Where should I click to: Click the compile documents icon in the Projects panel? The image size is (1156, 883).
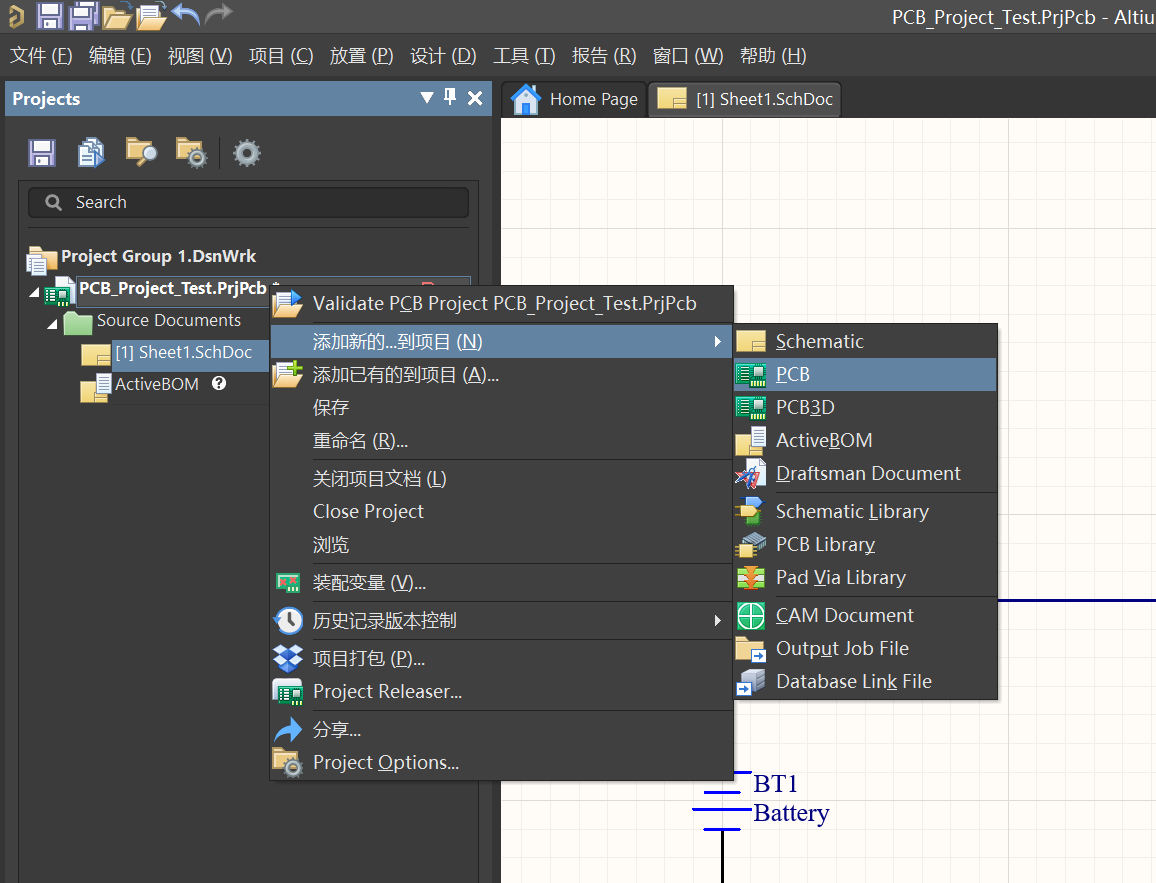[91, 153]
